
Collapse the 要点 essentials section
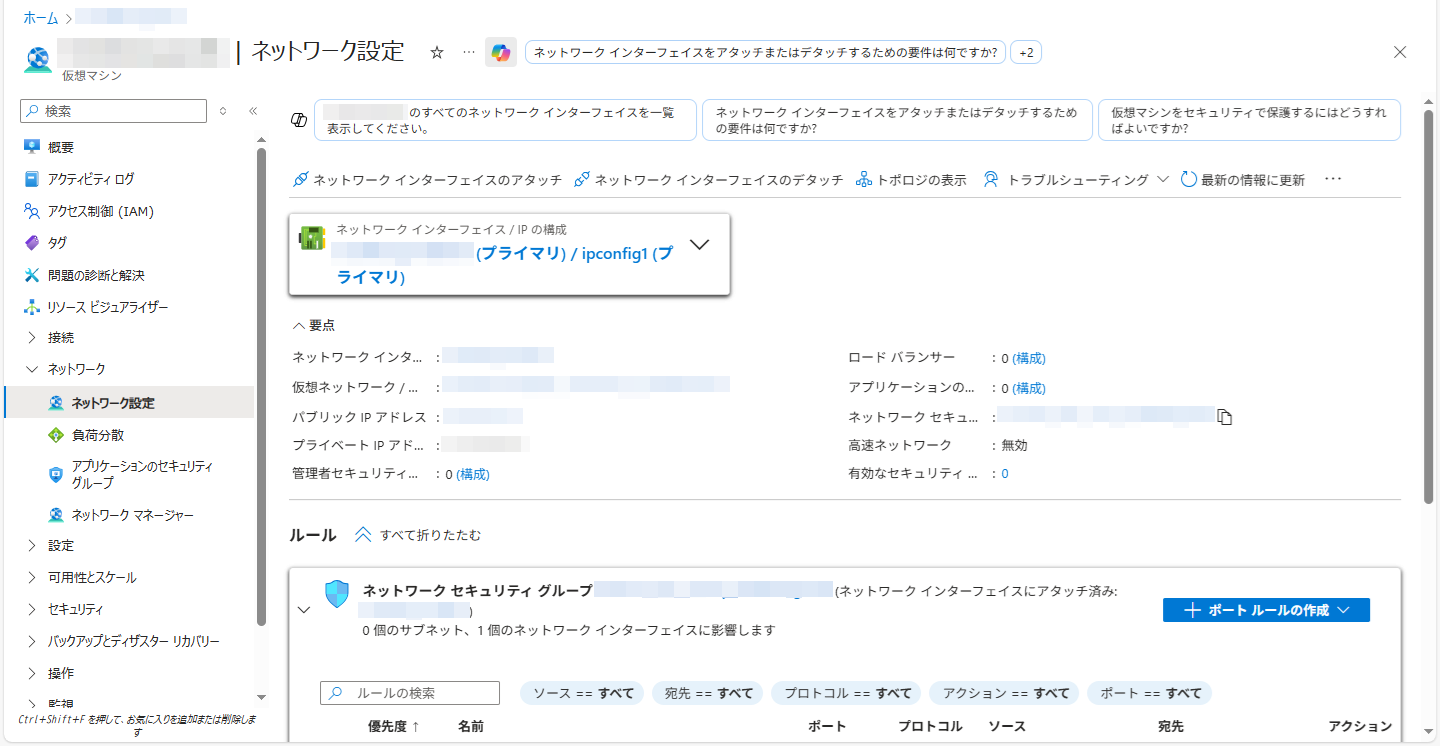pos(313,326)
